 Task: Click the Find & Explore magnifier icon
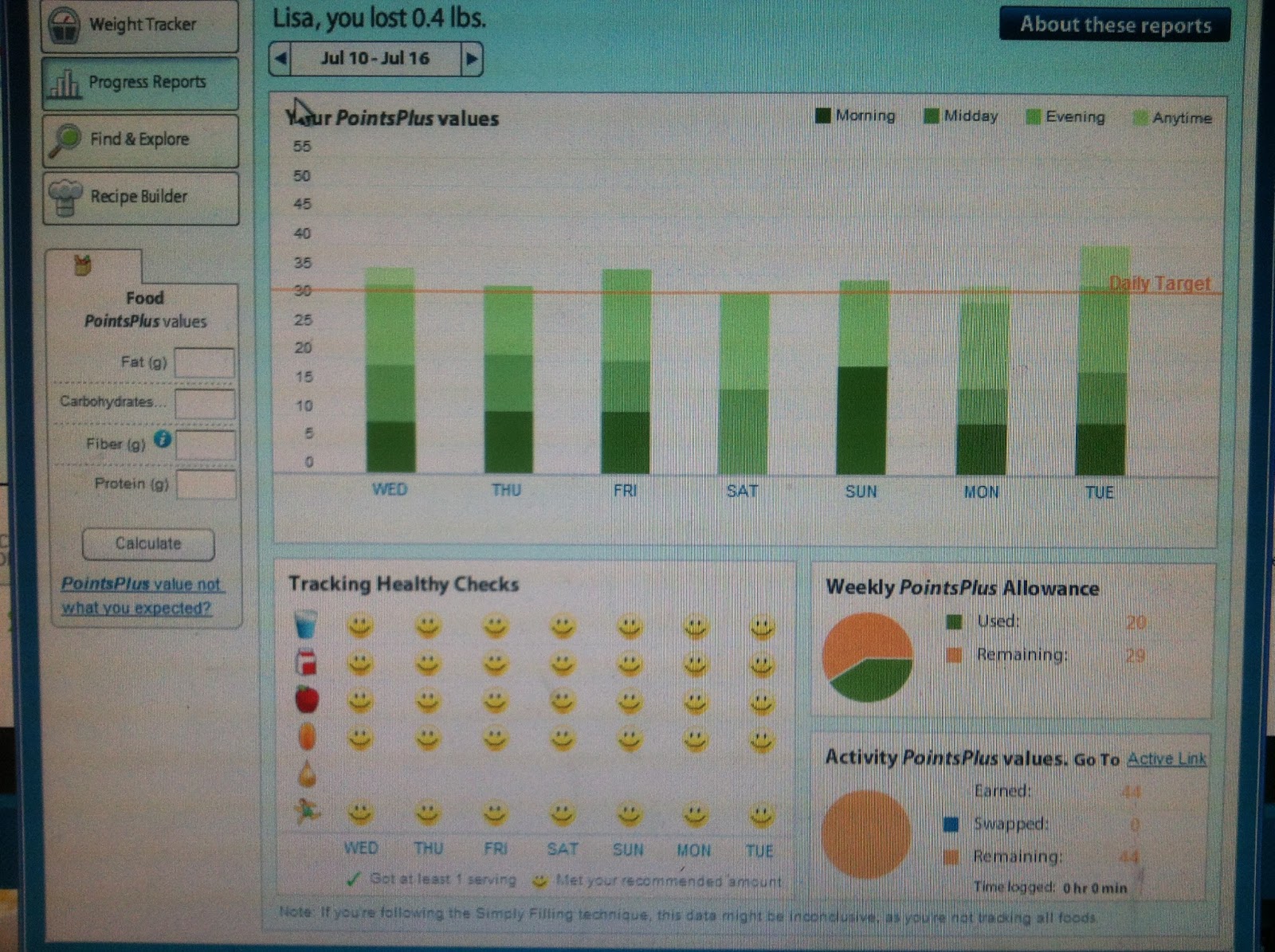click(x=65, y=140)
